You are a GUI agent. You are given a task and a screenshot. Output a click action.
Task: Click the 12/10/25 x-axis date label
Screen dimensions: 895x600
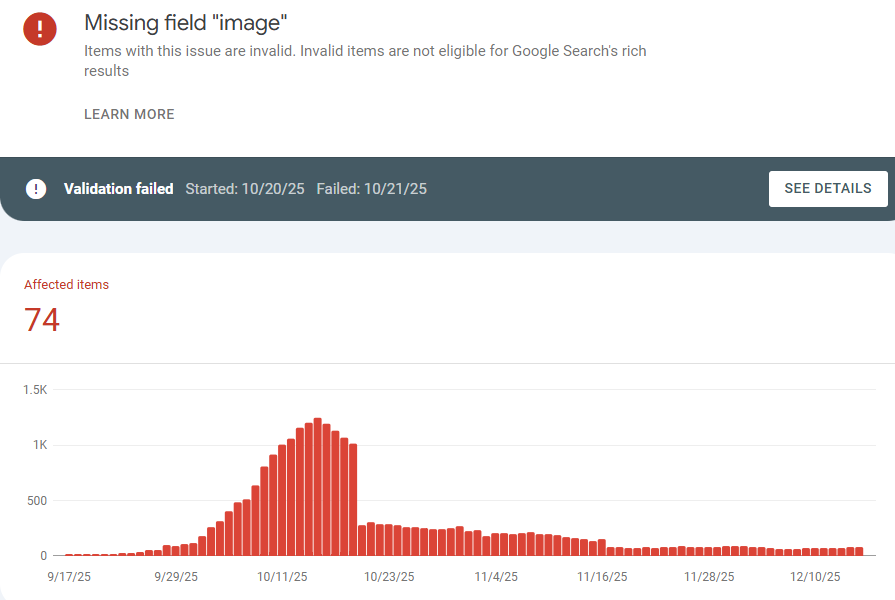click(x=815, y=577)
